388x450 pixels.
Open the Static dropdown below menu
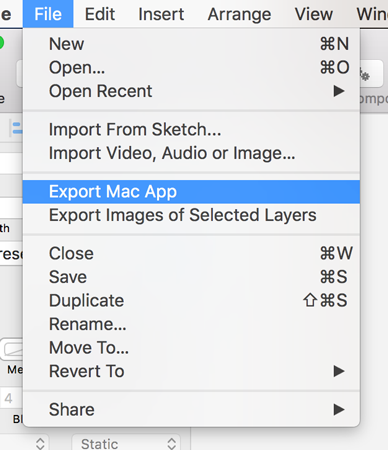click(126, 443)
